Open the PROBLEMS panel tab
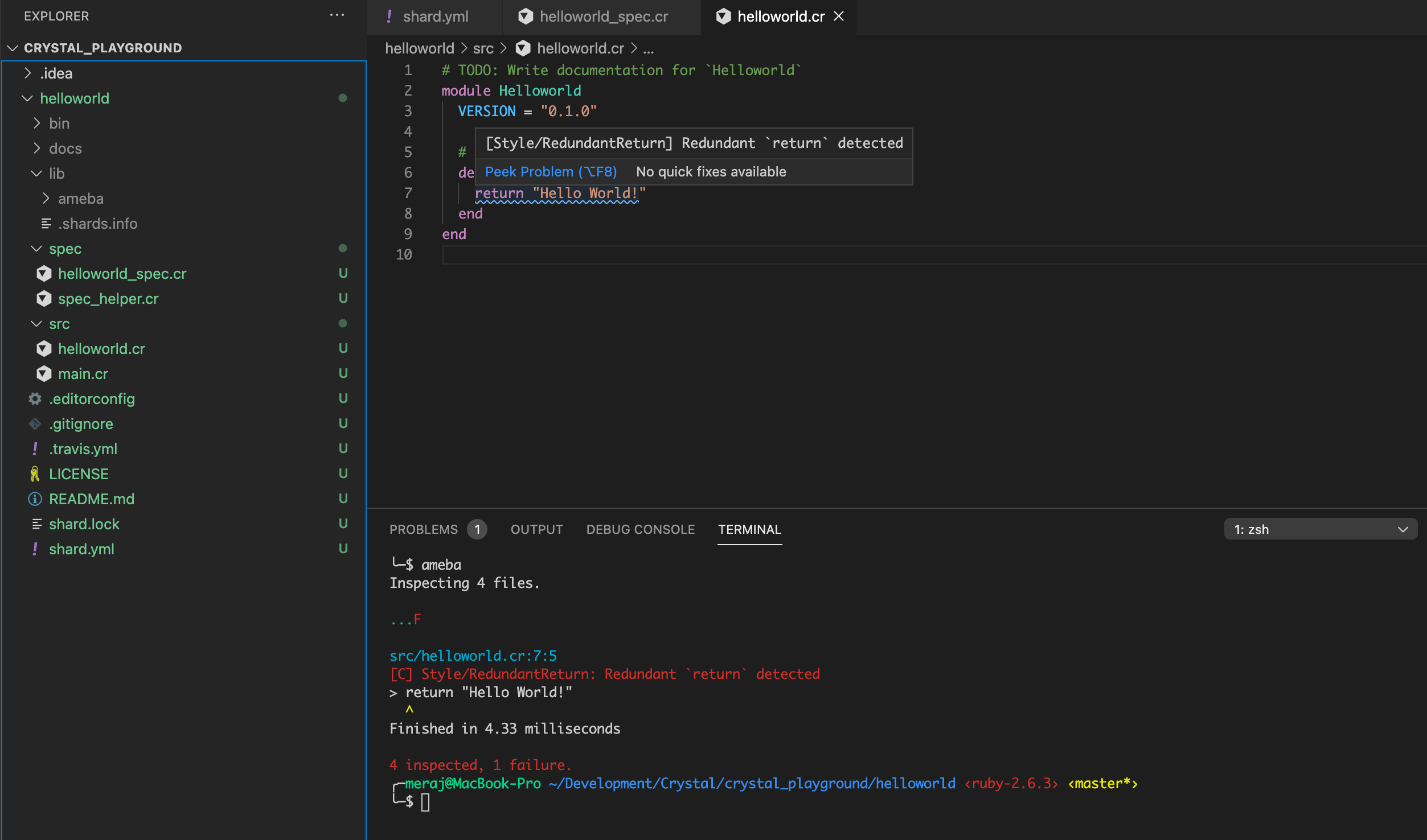Image resolution: width=1427 pixels, height=840 pixels. point(424,529)
